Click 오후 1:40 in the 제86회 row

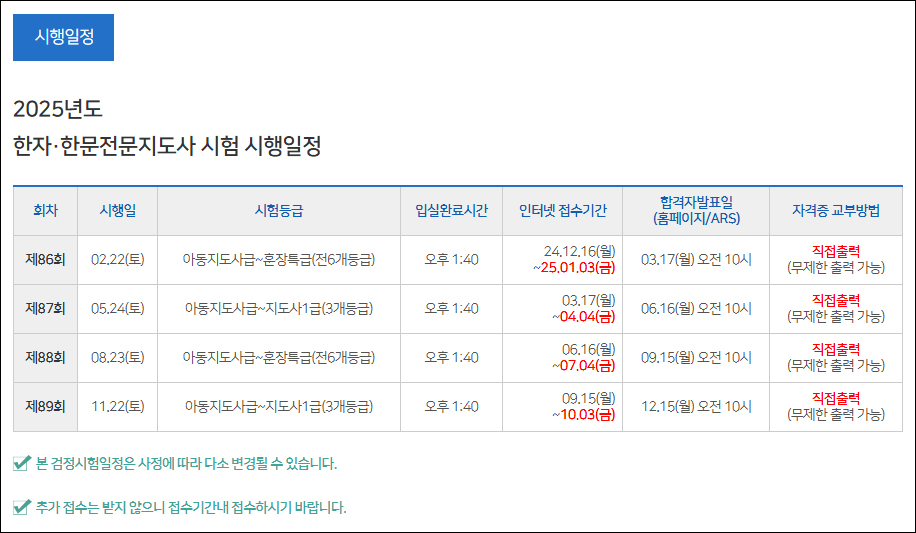coord(452,259)
